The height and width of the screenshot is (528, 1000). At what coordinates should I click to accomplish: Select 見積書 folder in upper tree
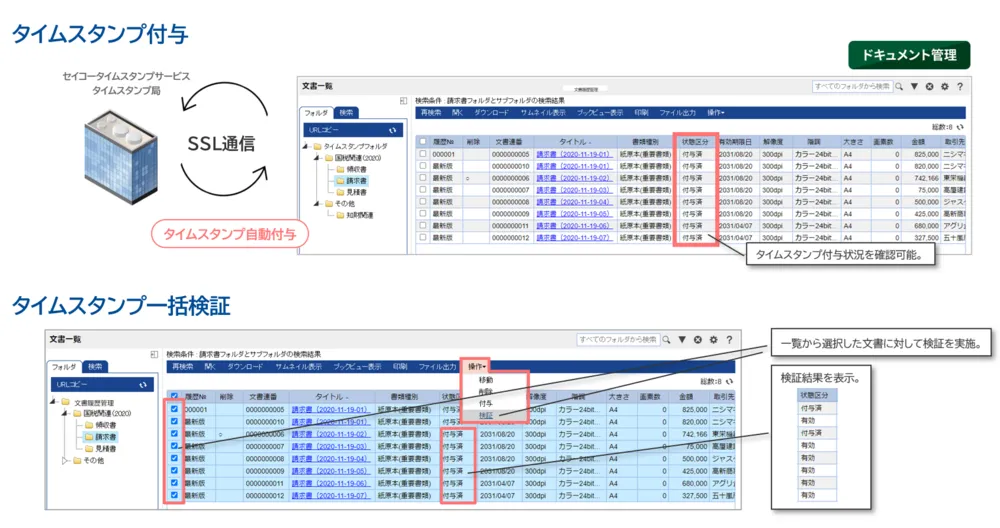pyautogui.click(x=351, y=192)
